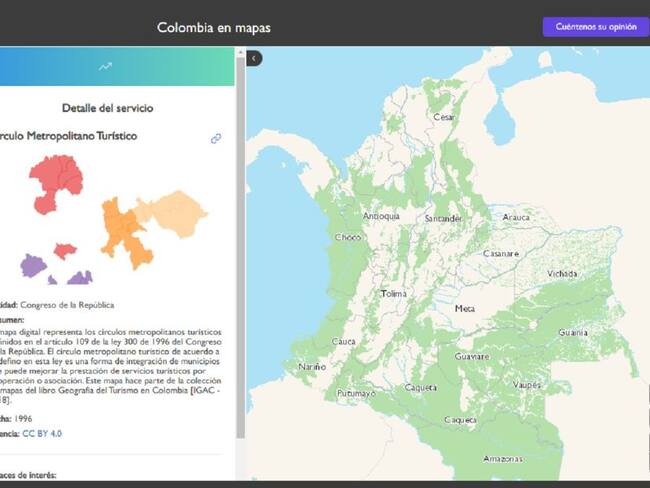Image resolution: width=650 pixels, height=488 pixels.
Task: Copy link with the chain icon
Action: pos(216,139)
